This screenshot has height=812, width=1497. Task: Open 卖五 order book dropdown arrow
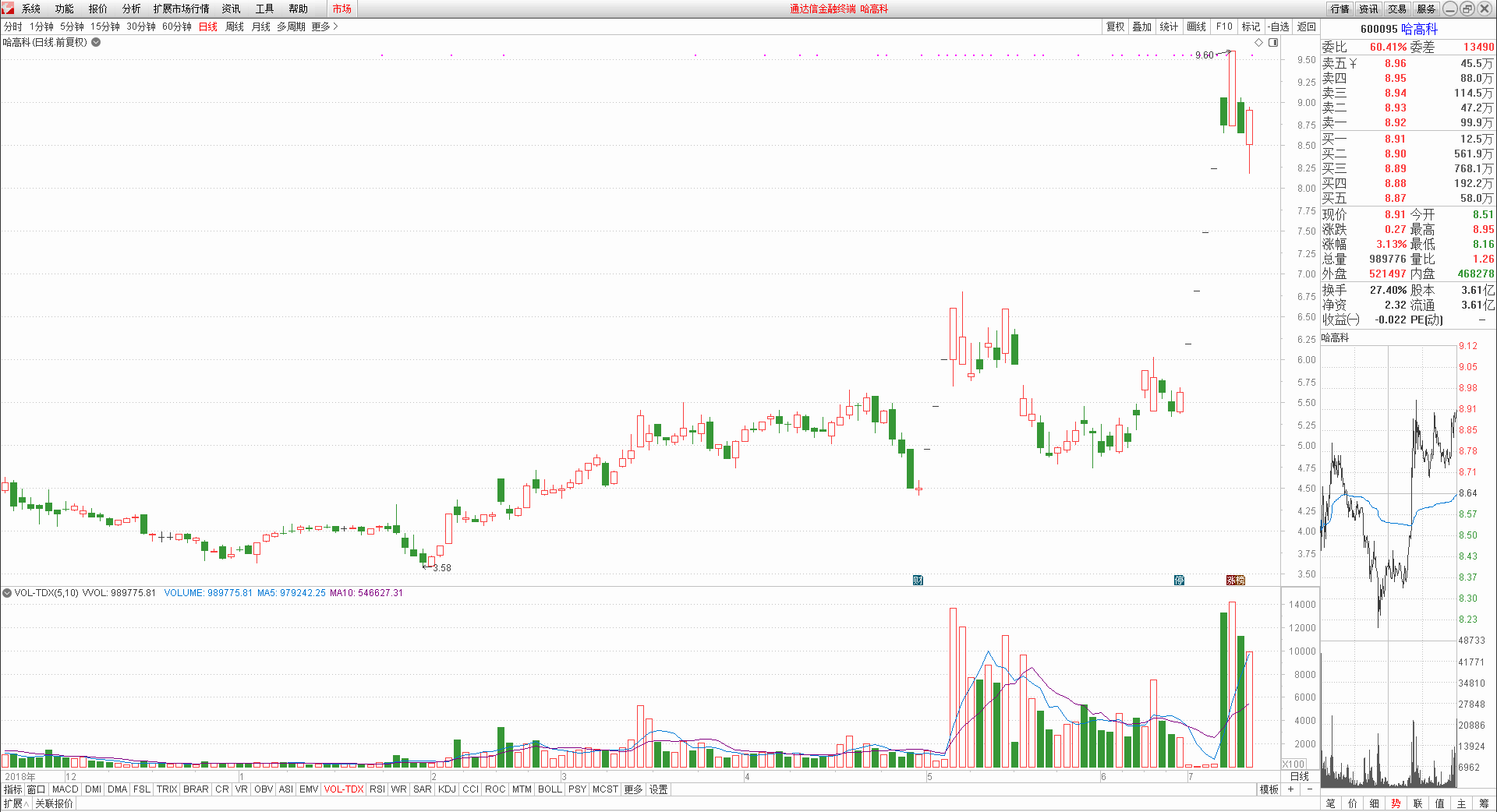[1353, 64]
